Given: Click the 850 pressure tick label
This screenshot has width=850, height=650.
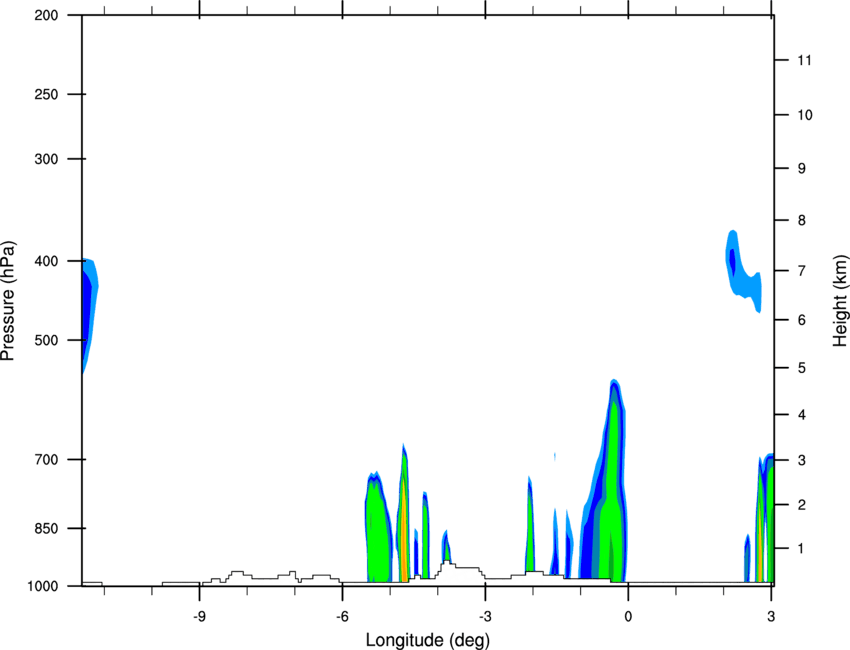Looking at the screenshot, I should pyautogui.click(x=46, y=528).
